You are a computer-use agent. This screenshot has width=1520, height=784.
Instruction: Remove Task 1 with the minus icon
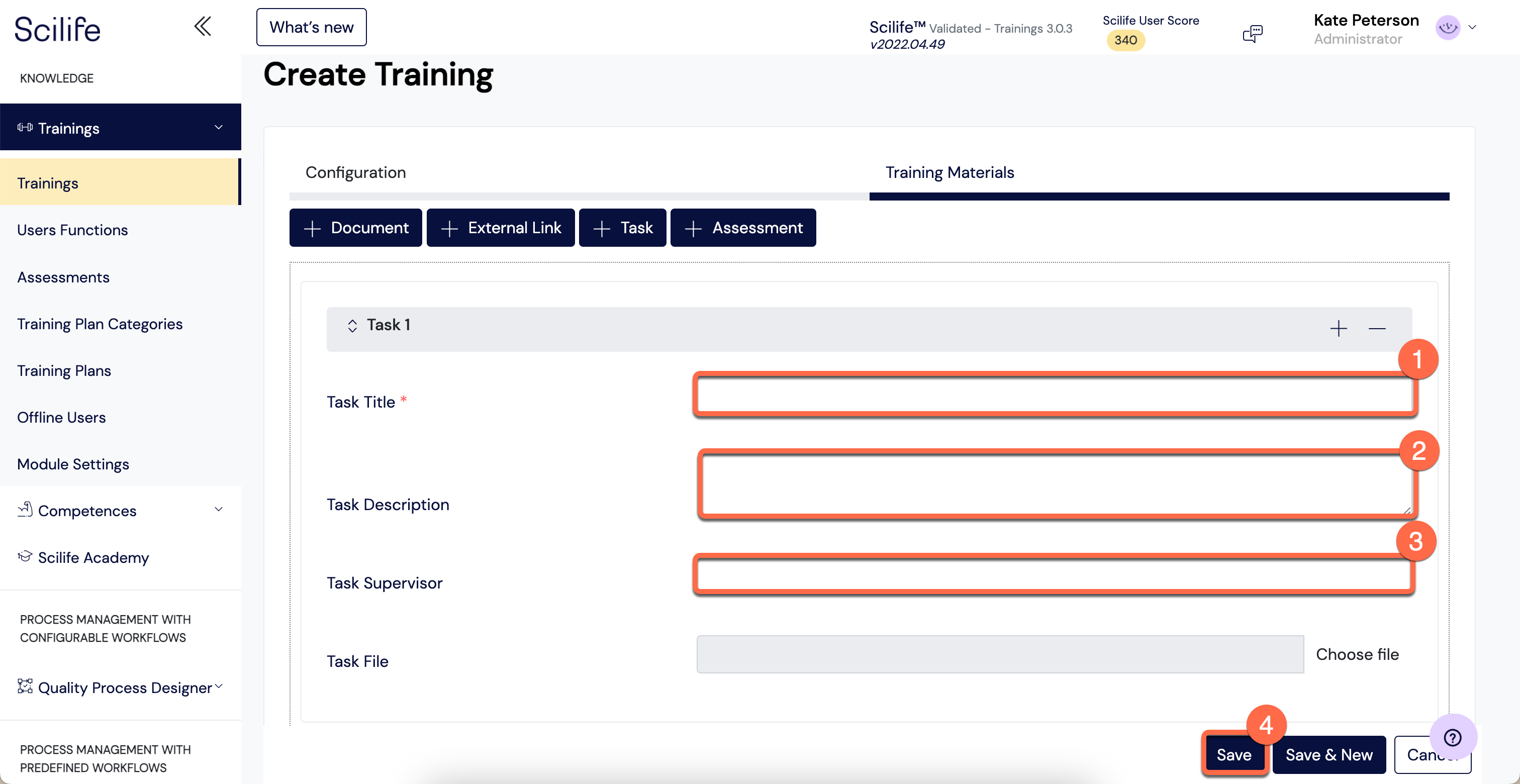pos(1377,329)
